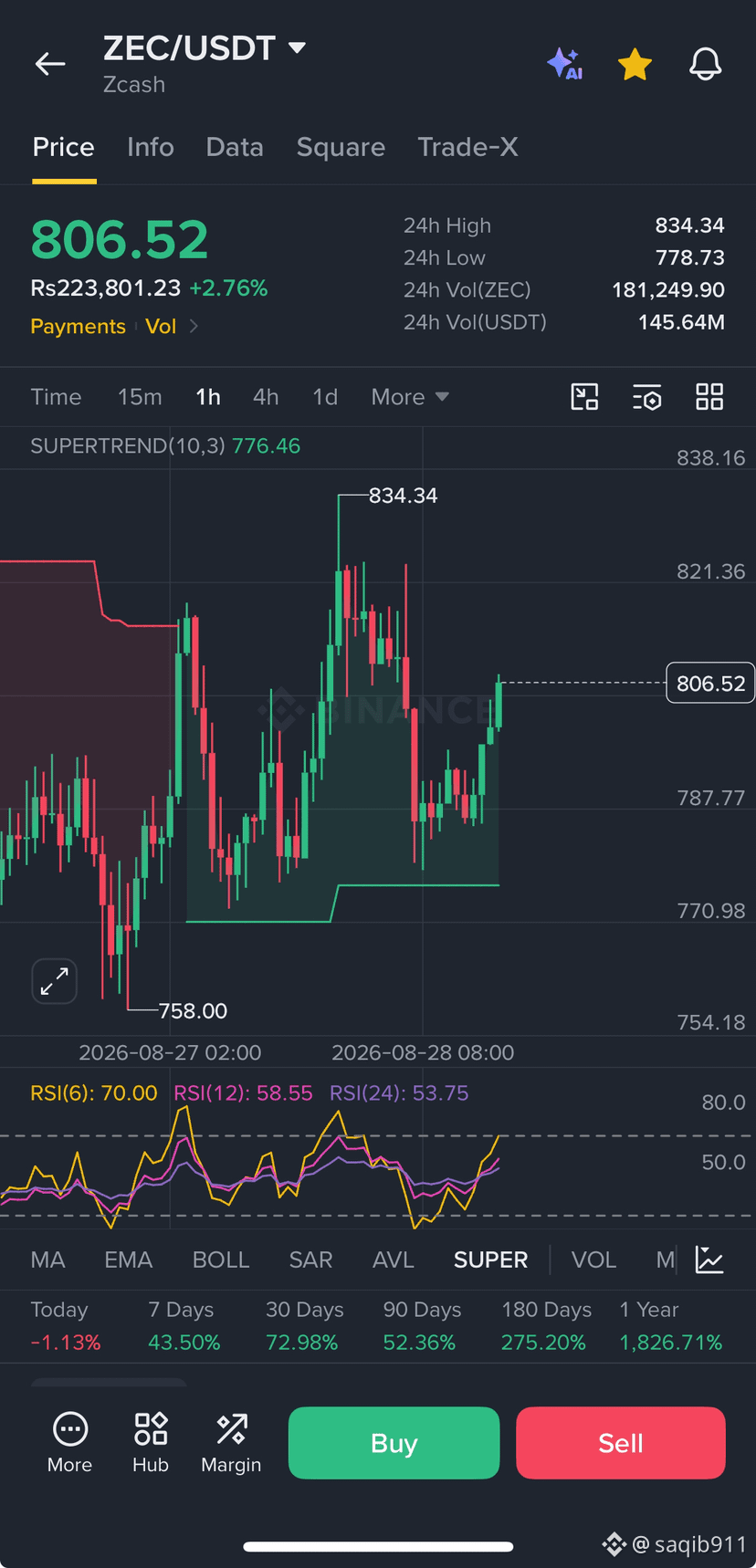756x1568 pixels.
Task: Tap the large 806.52 price
Action: click(120, 240)
